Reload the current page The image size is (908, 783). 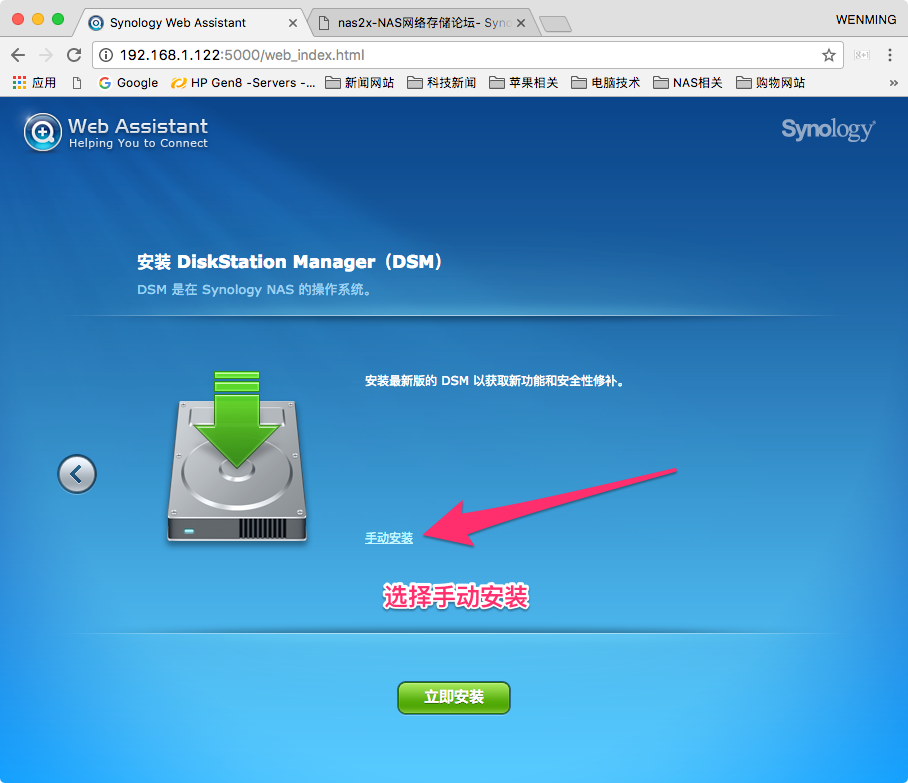coord(74,56)
